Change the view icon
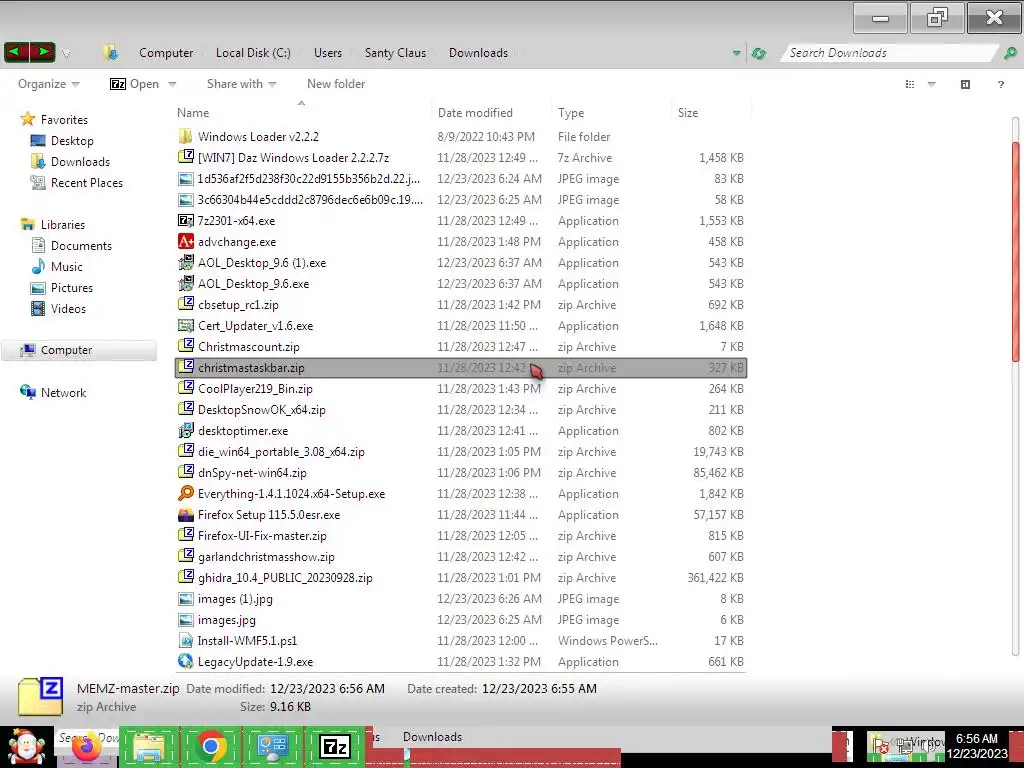This screenshot has height=768, width=1024. point(910,84)
